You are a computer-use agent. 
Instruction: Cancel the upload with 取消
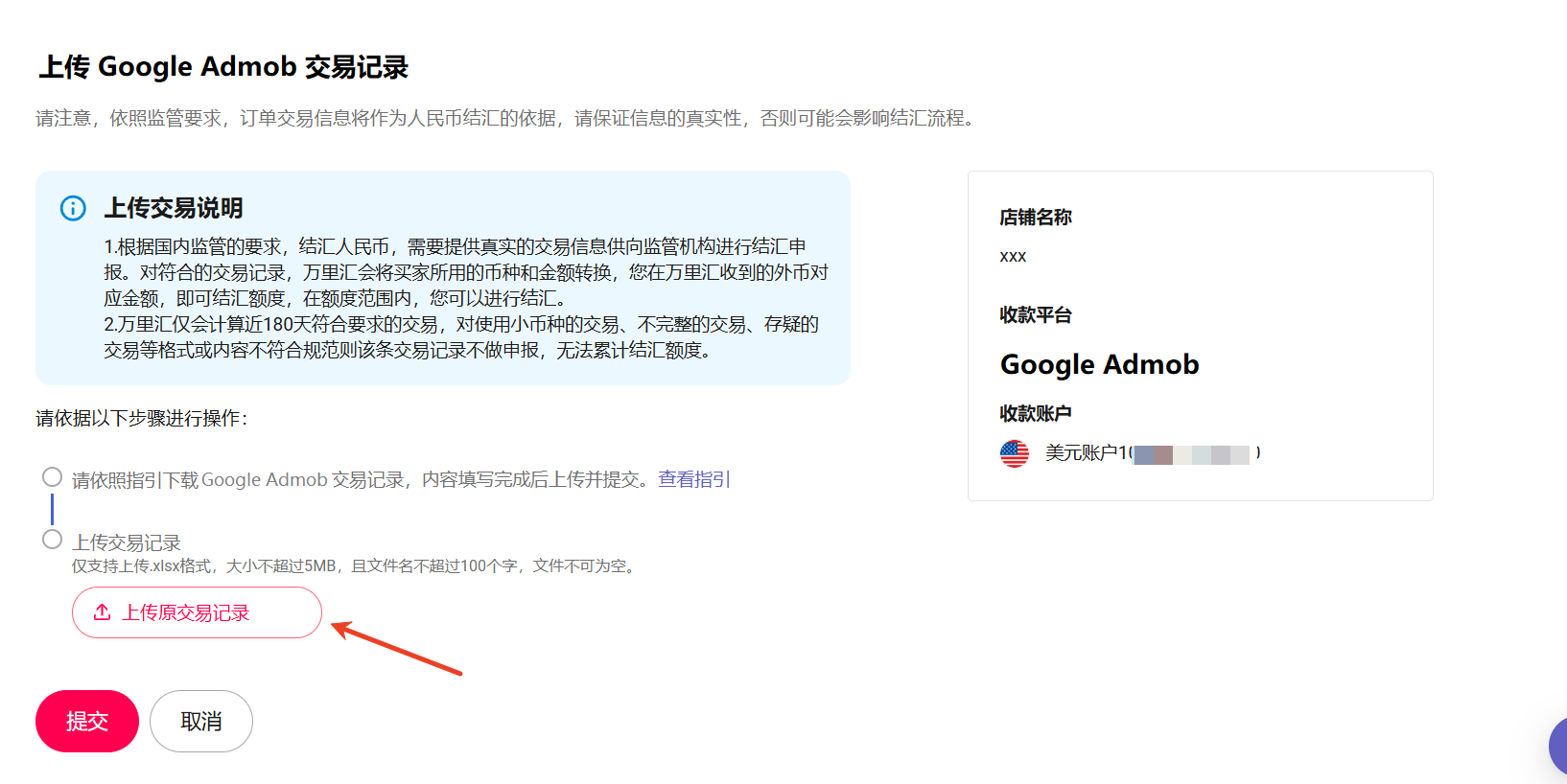201,721
